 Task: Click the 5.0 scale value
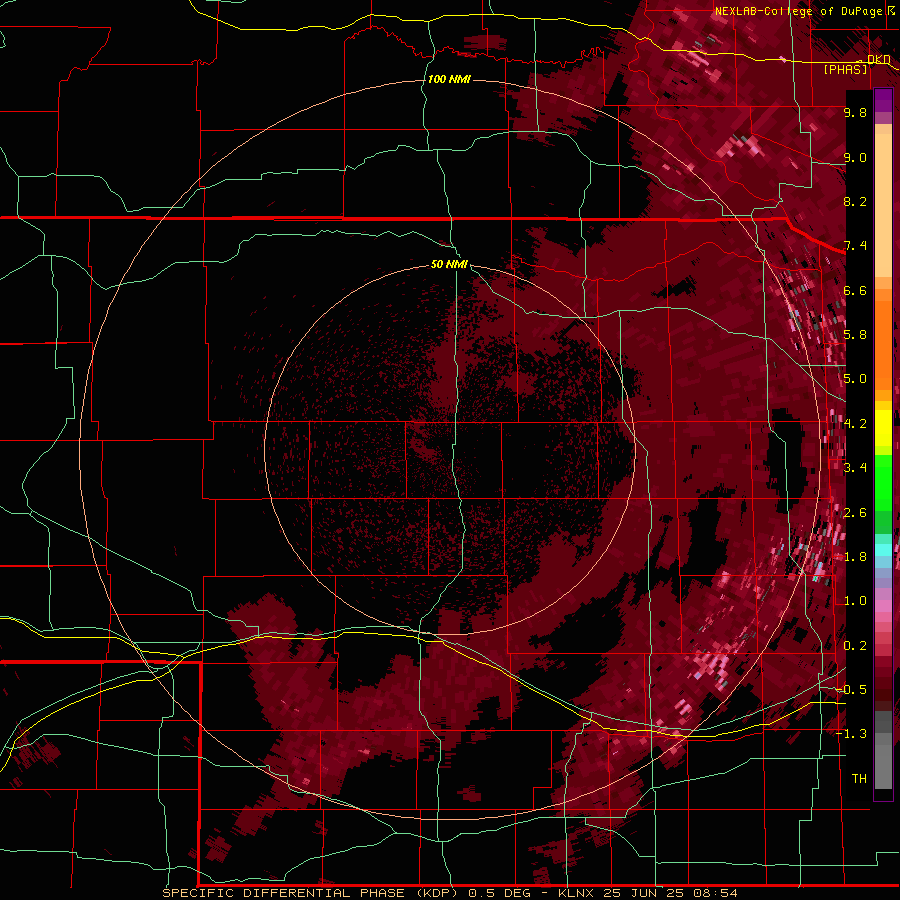(855, 379)
